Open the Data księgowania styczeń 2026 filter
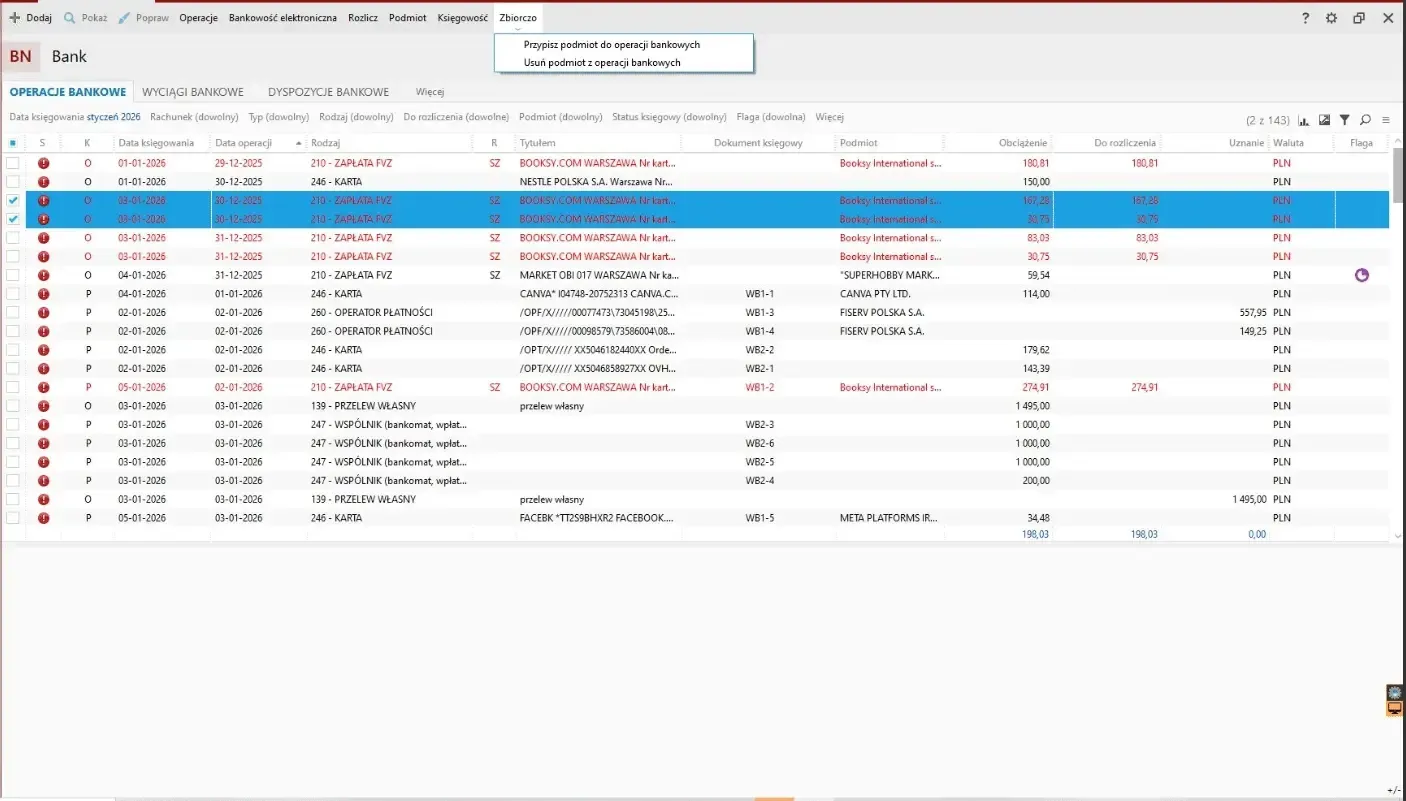Image resolution: width=1406 pixels, height=801 pixels. point(75,117)
